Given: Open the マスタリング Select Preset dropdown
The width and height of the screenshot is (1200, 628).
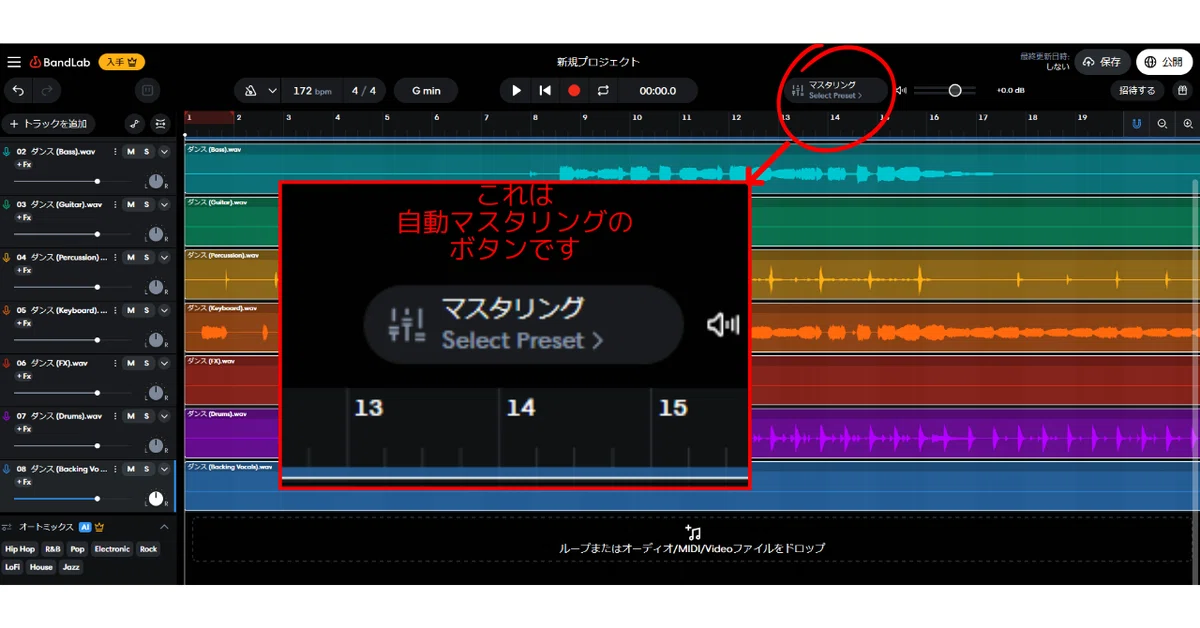Looking at the screenshot, I should pyautogui.click(x=835, y=91).
